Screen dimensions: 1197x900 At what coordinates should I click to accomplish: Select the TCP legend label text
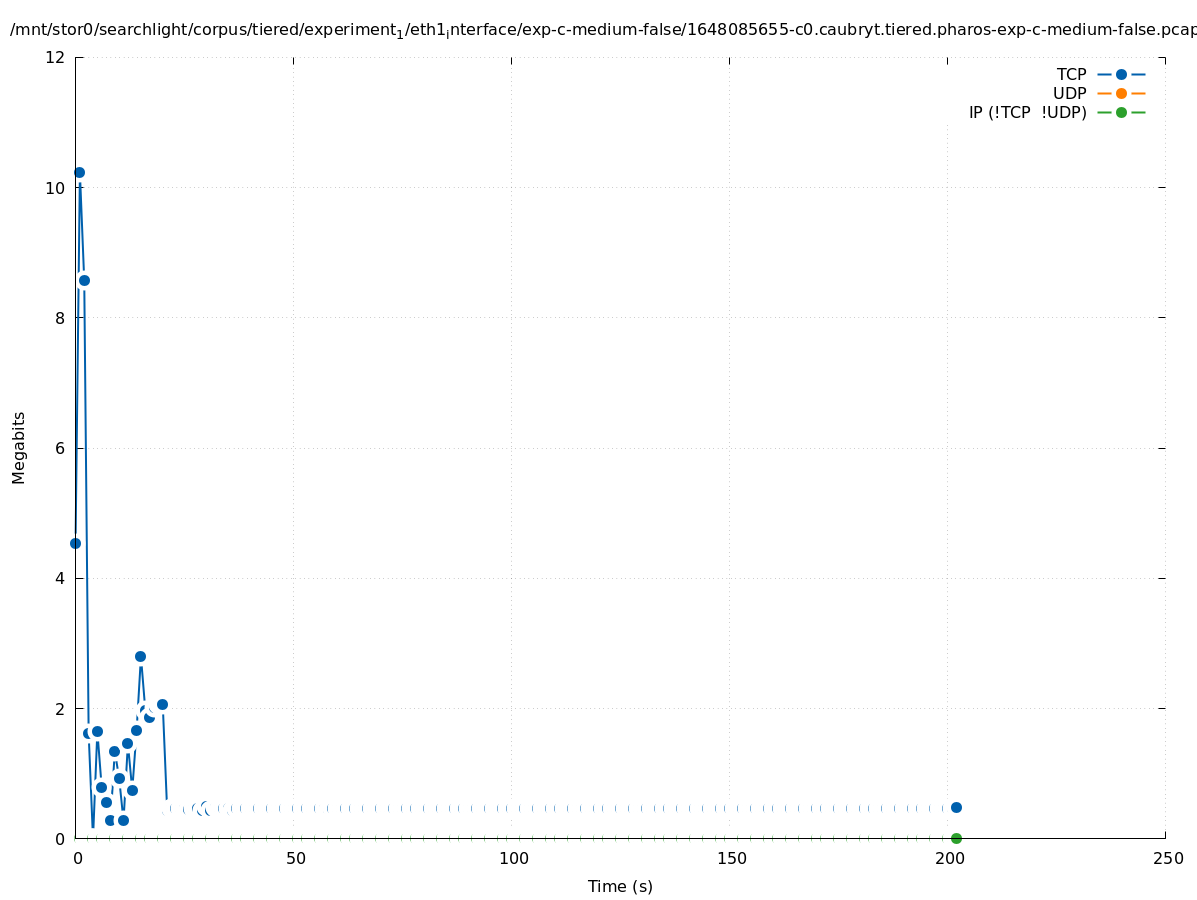(1071, 74)
